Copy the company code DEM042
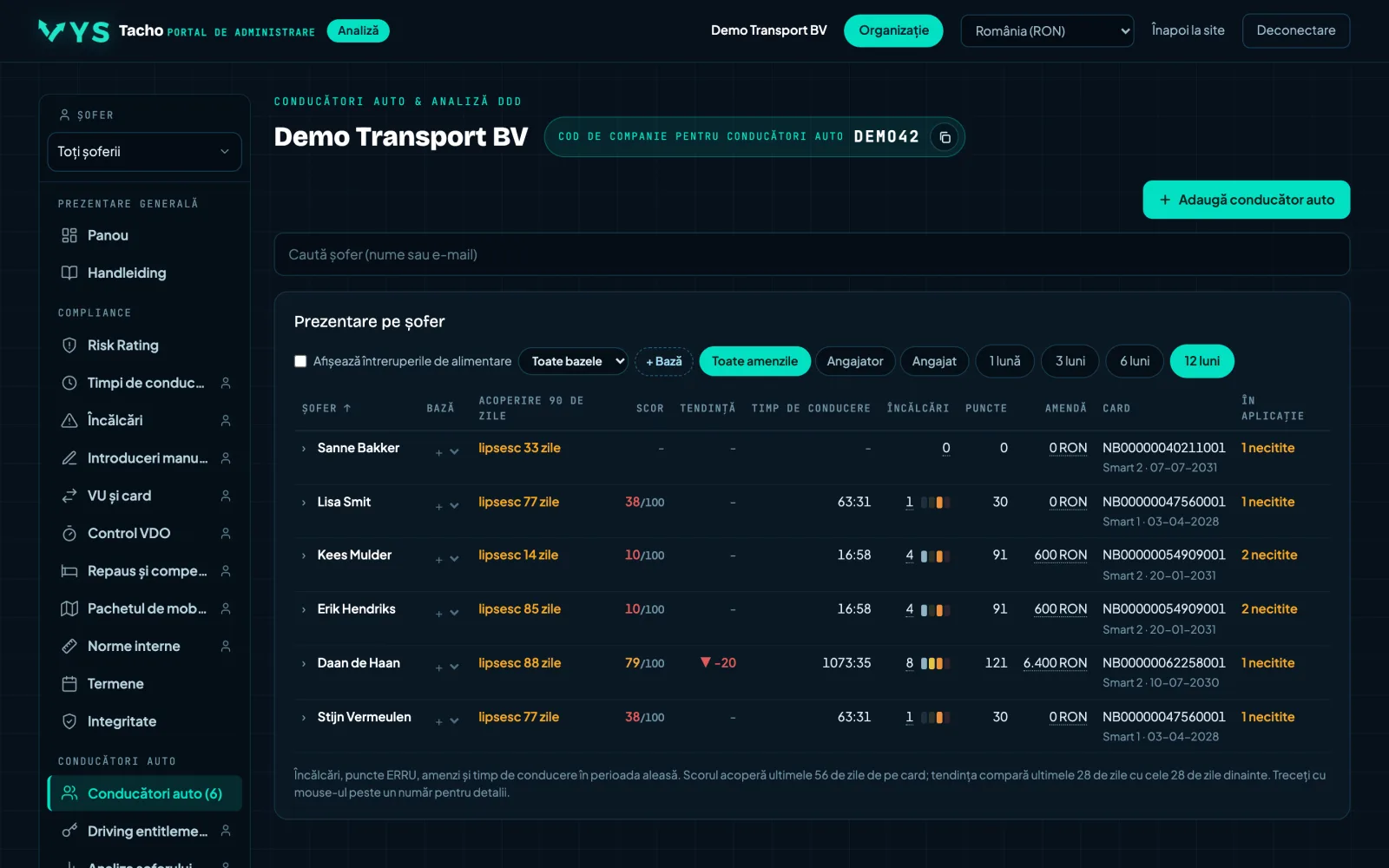The image size is (1389, 868). click(945, 137)
